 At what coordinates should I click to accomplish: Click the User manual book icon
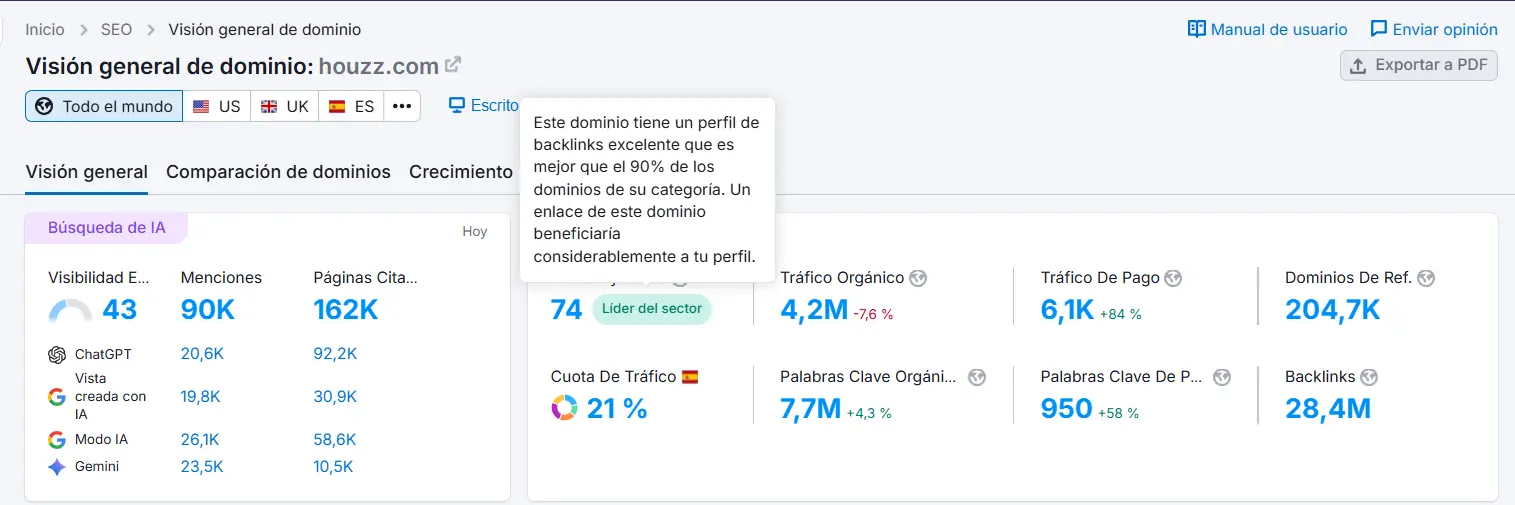(x=1197, y=29)
